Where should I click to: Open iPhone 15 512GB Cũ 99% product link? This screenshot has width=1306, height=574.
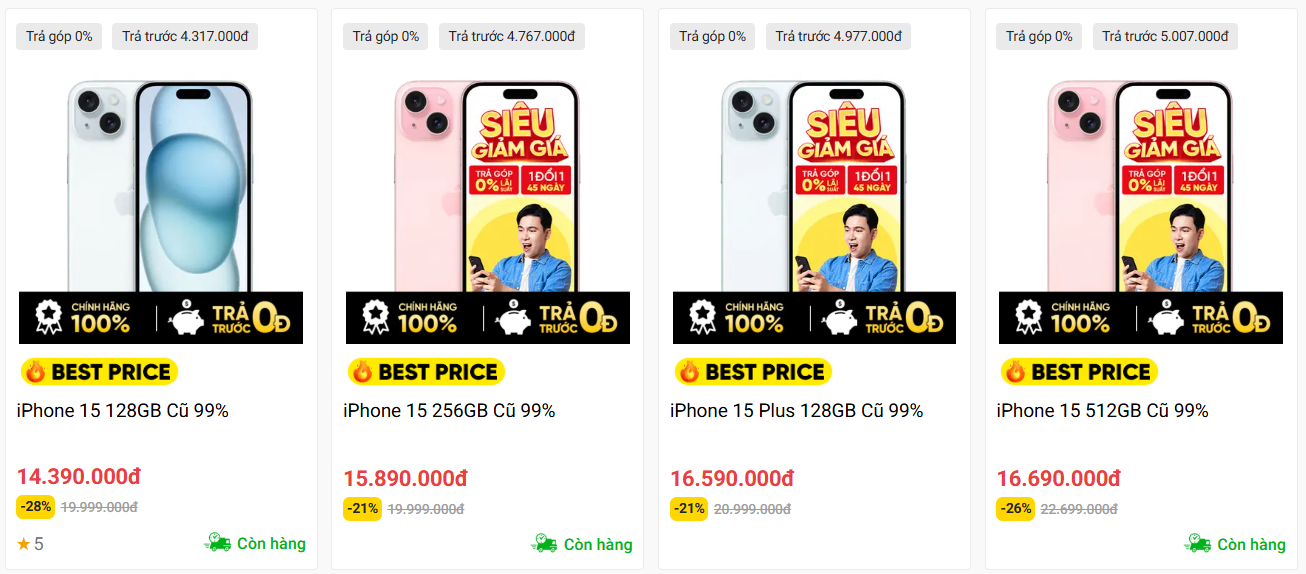pyautogui.click(x=1102, y=411)
